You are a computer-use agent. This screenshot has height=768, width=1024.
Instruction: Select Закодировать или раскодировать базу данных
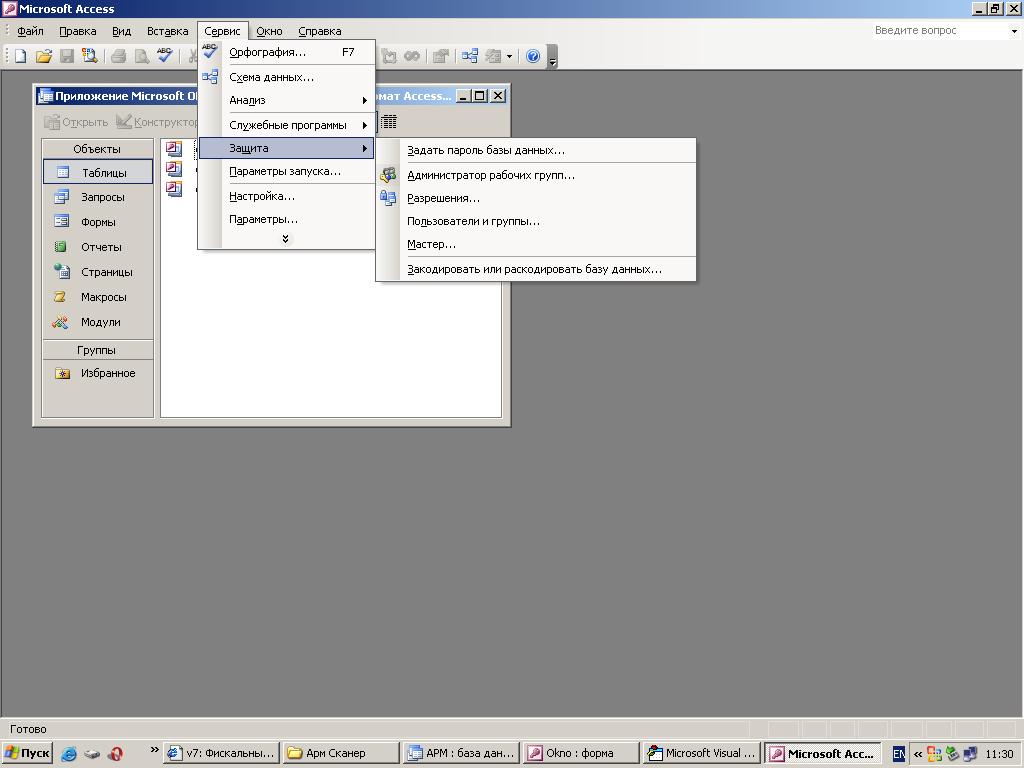coord(536,269)
